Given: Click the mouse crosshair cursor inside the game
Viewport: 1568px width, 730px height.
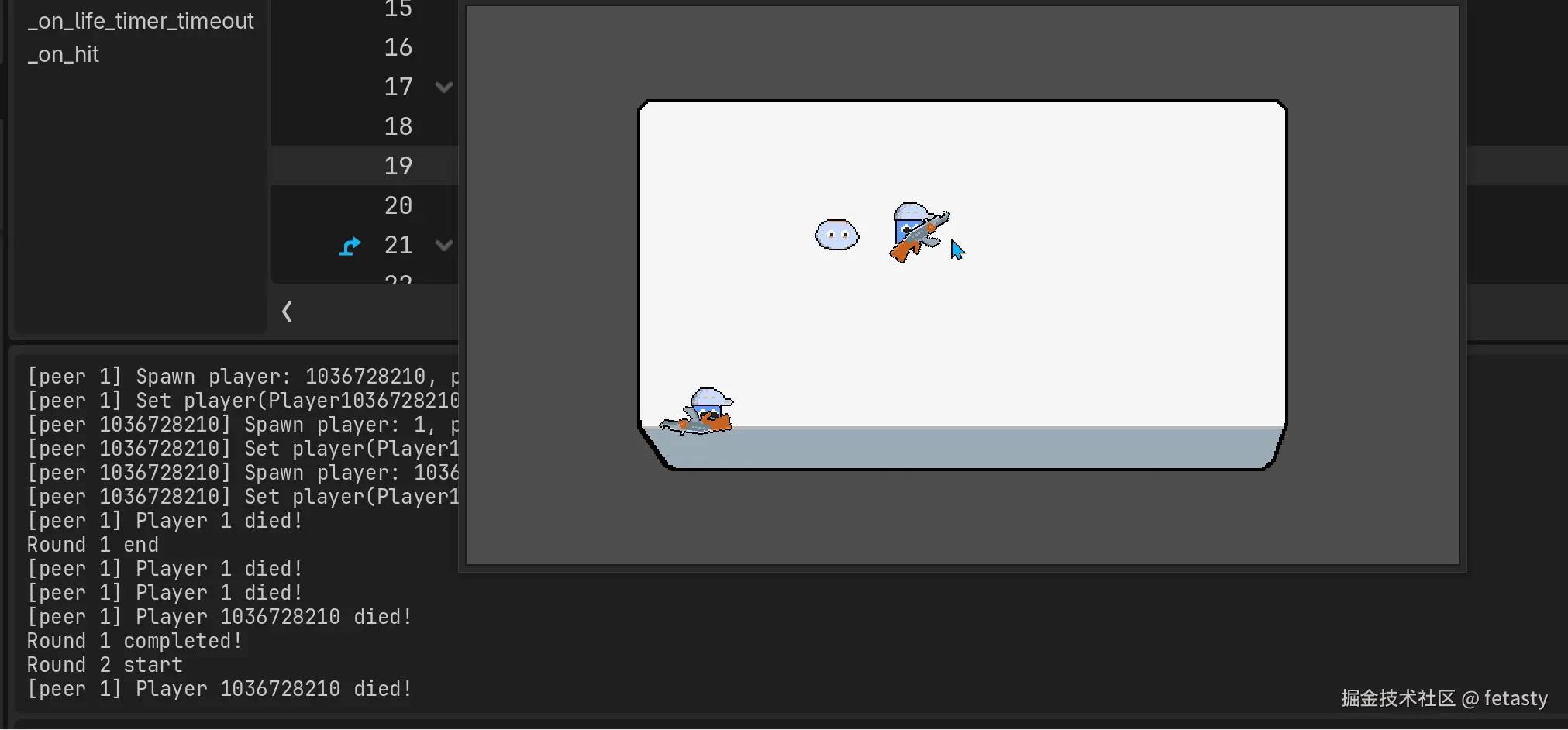Looking at the screenshot, I should pyautogui.click(x=956, y=250).
